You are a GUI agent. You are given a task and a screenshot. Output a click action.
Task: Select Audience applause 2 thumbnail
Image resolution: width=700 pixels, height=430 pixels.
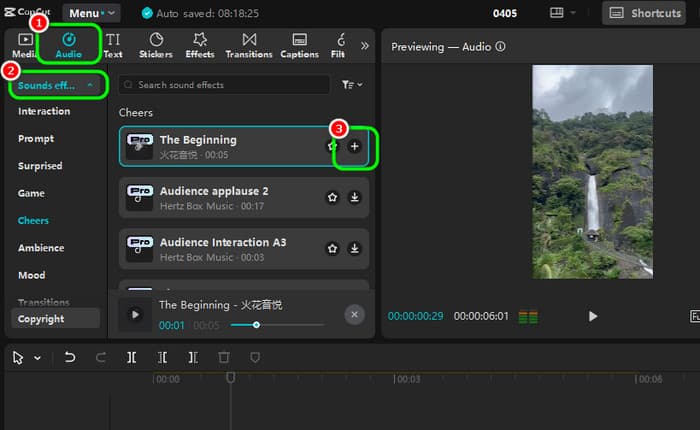pyautogui.click(x=139, y=197)
